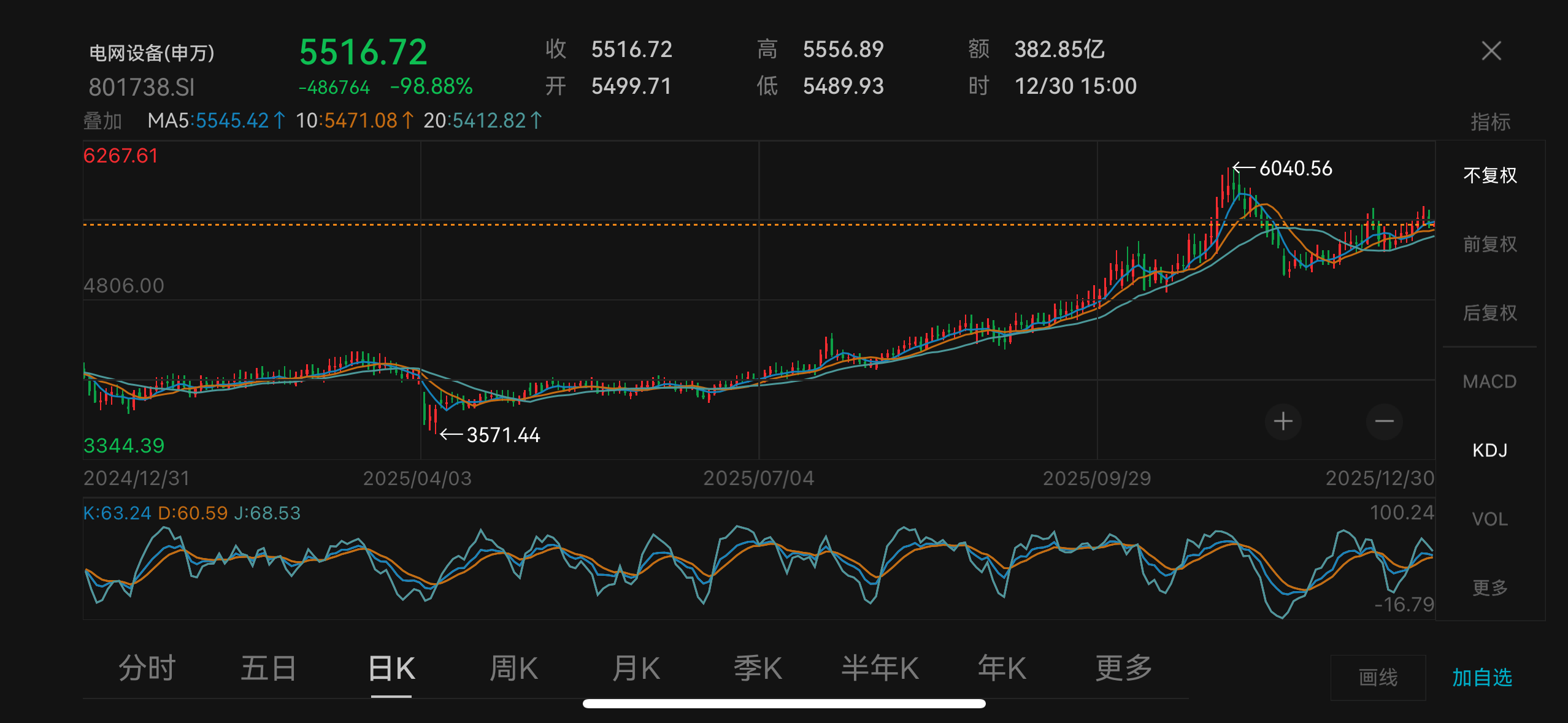Open the 分时 intraday chart tab

click(x=147, y=668)
